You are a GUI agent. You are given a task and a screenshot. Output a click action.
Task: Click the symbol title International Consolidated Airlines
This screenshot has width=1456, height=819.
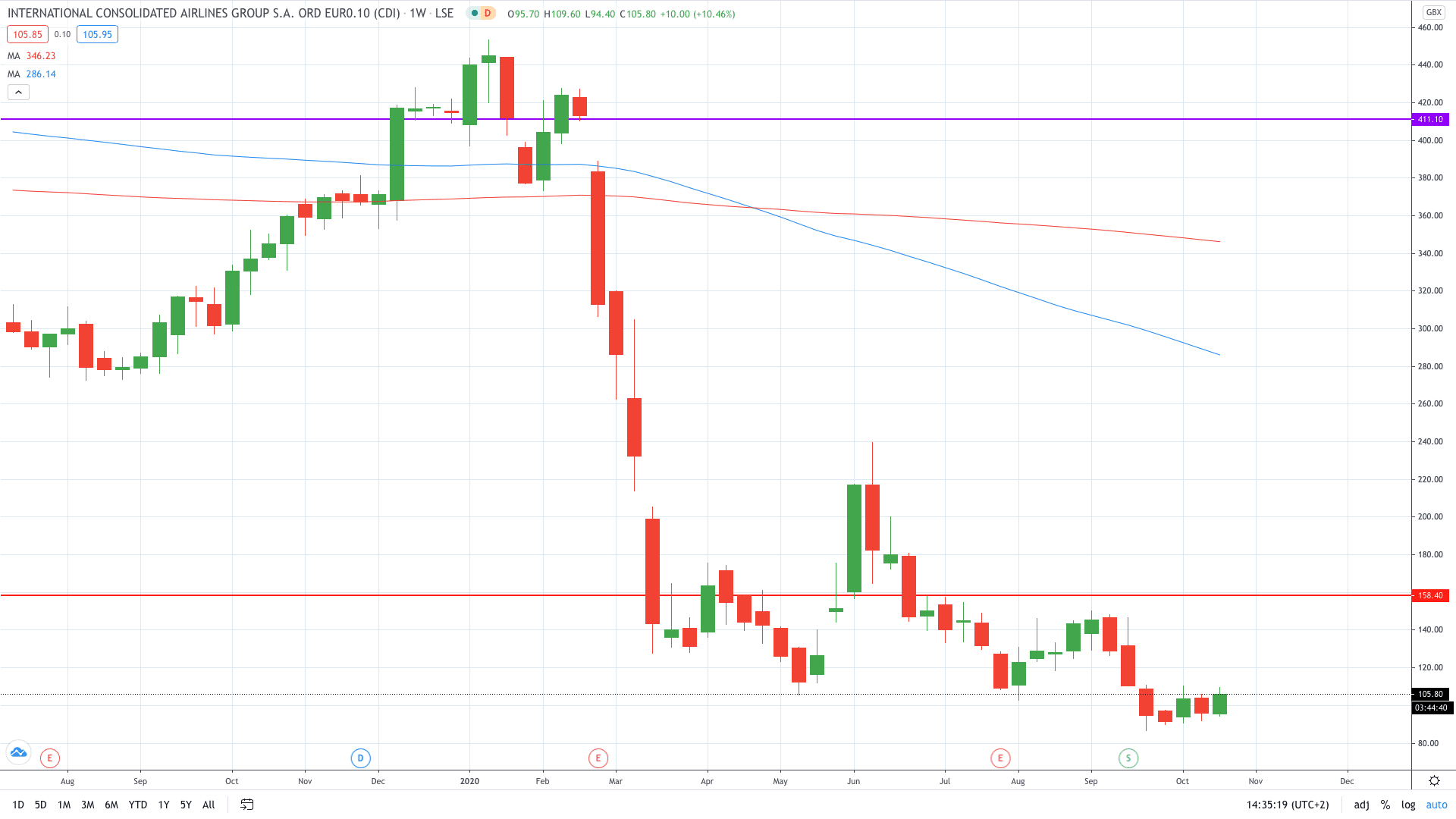(204, 14)
